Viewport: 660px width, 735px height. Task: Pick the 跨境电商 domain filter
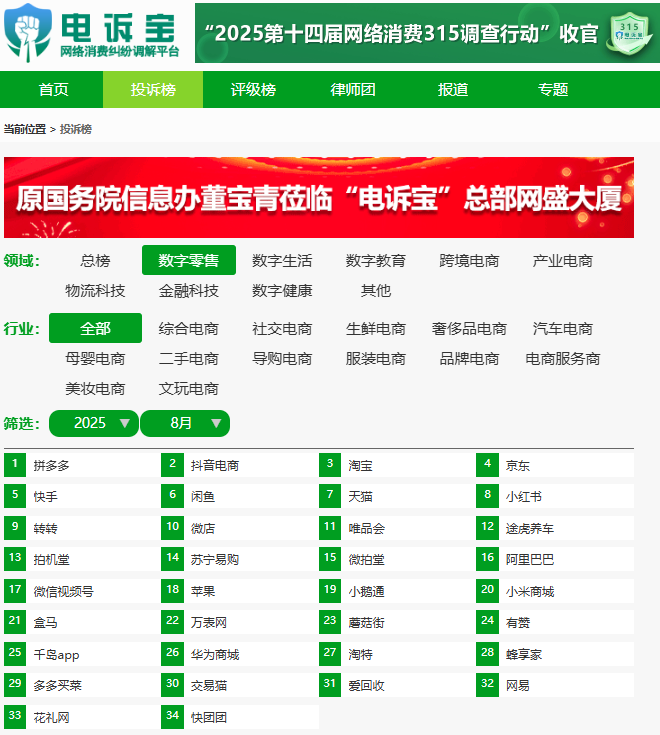point(469,260)
